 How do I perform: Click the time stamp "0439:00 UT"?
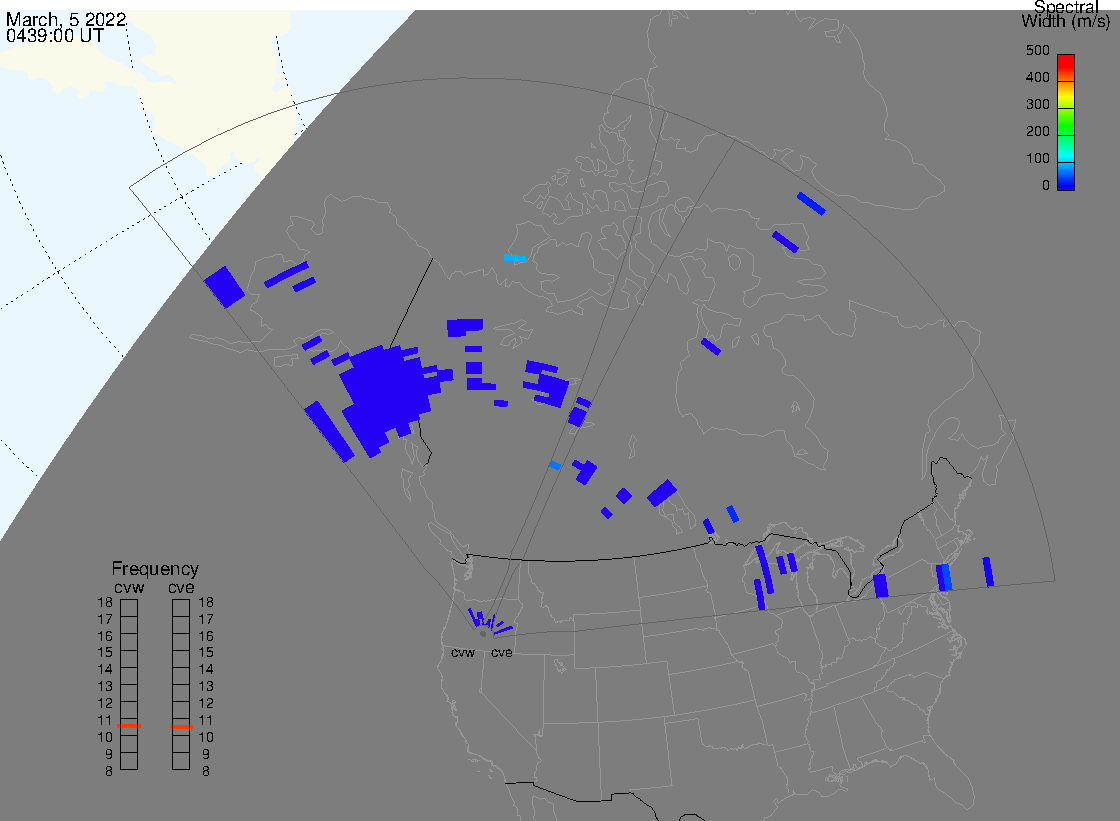55,36
